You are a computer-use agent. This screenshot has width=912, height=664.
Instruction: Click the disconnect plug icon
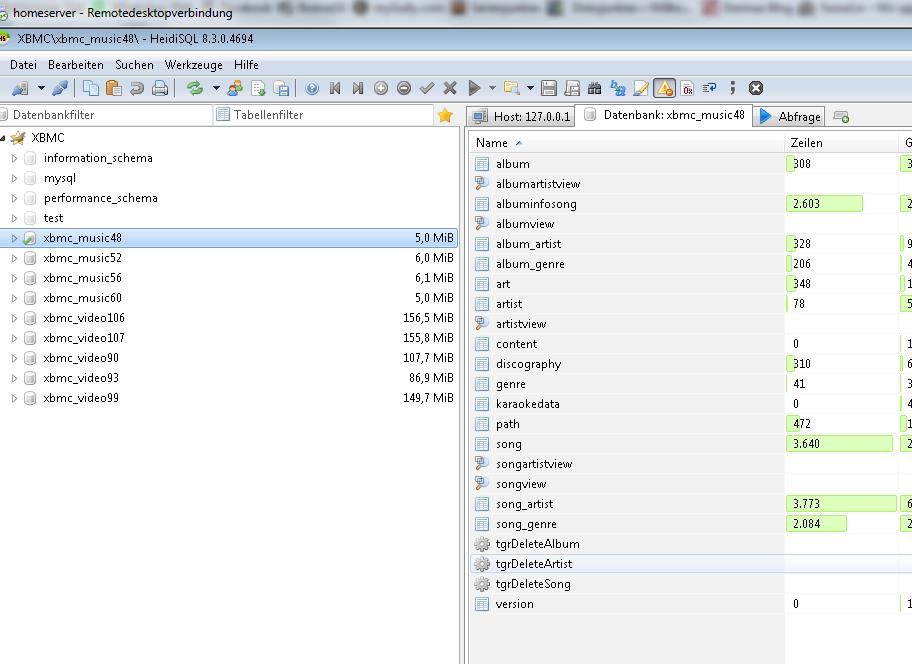(x=60, y=88)
